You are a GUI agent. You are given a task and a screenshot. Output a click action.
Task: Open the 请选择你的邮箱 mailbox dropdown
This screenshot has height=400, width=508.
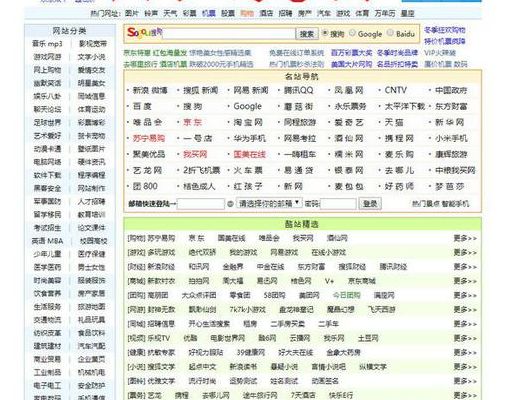pyautogui.click(x=269, y=203)
